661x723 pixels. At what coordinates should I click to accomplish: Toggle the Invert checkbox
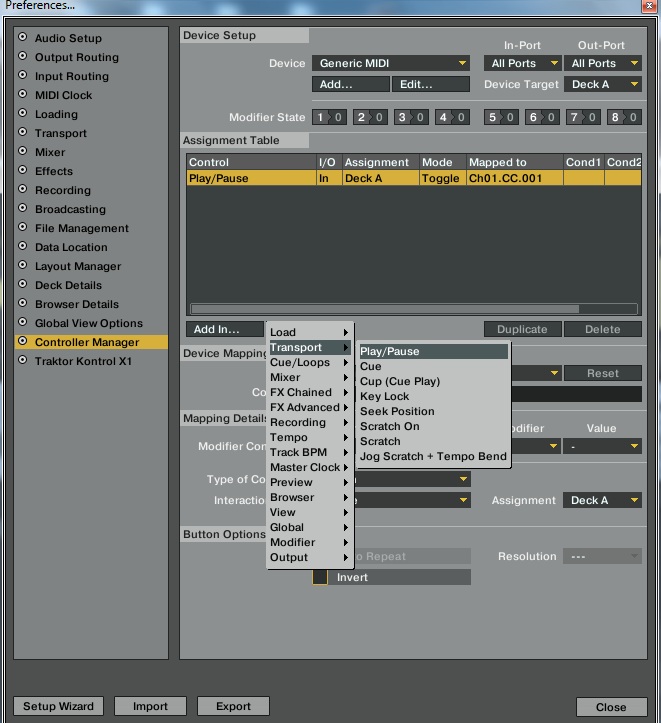(320, 577)
